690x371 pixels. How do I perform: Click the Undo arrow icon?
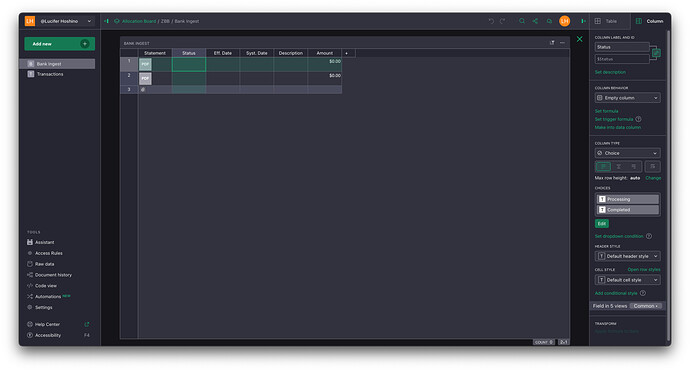click(491, 21)
